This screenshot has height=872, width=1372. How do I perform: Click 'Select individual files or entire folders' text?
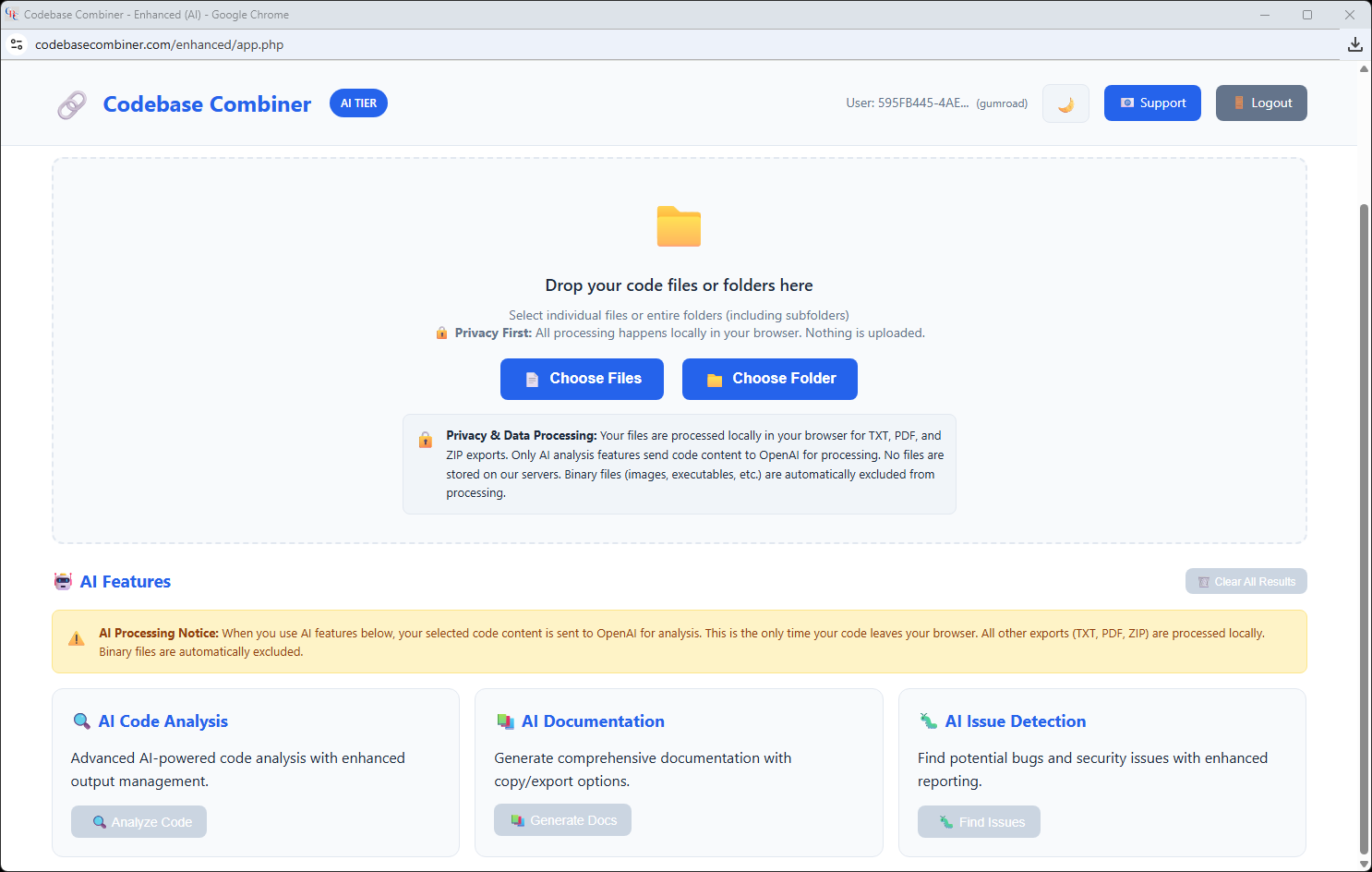[679, 315]
